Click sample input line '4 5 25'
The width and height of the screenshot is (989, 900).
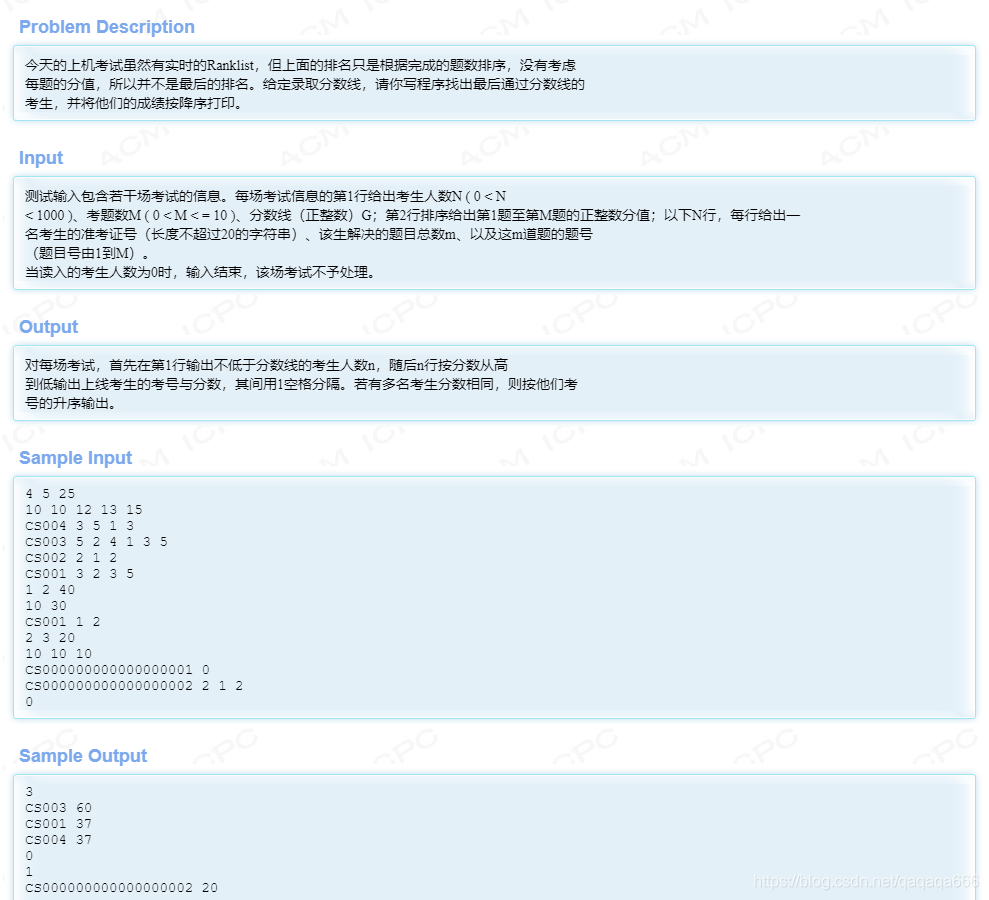pos(50,493)
